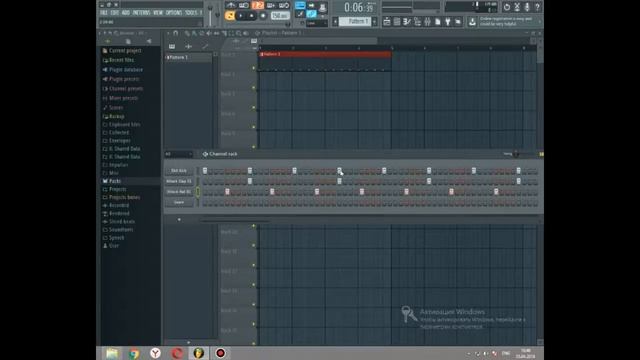Click the Channel rack graph editor icon
640x360 pixels.
pos(541,154)
